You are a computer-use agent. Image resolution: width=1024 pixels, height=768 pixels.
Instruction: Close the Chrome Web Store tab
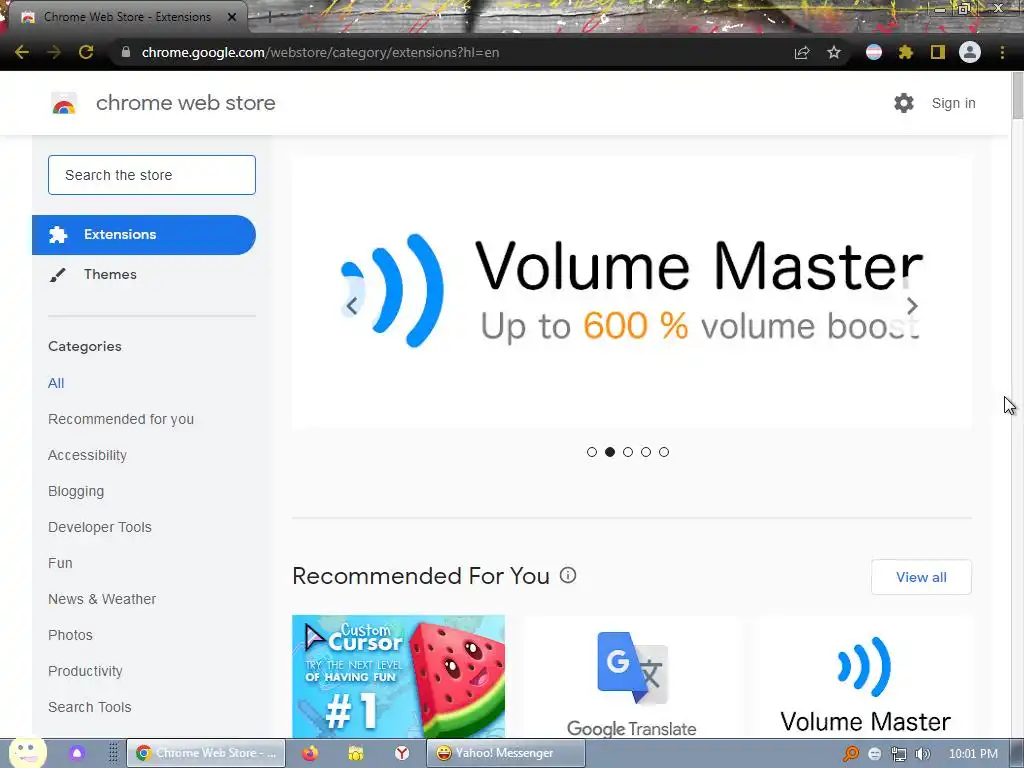click(x=232, y=17)
